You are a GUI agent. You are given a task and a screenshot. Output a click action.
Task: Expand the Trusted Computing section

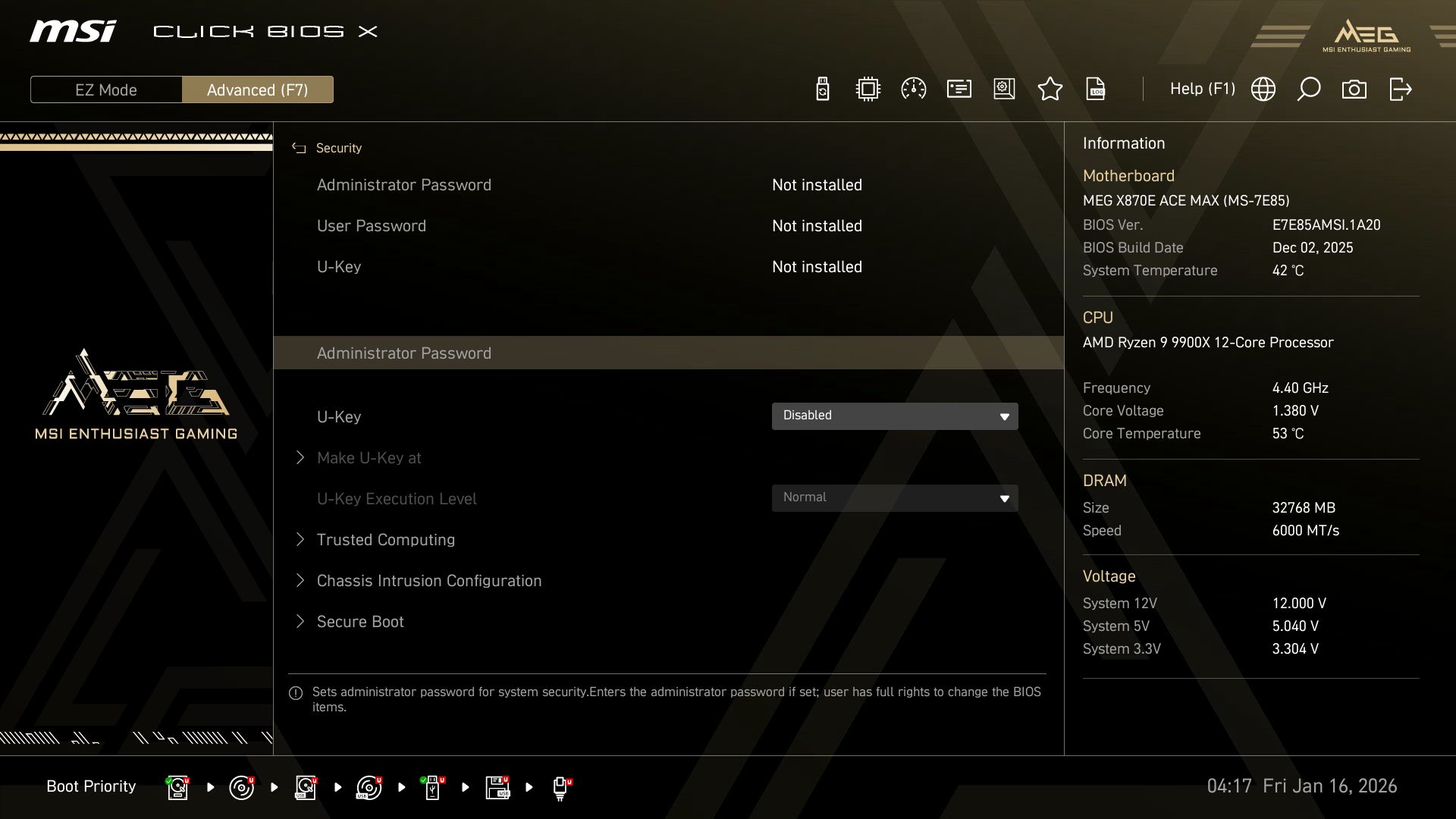[385, 539]
